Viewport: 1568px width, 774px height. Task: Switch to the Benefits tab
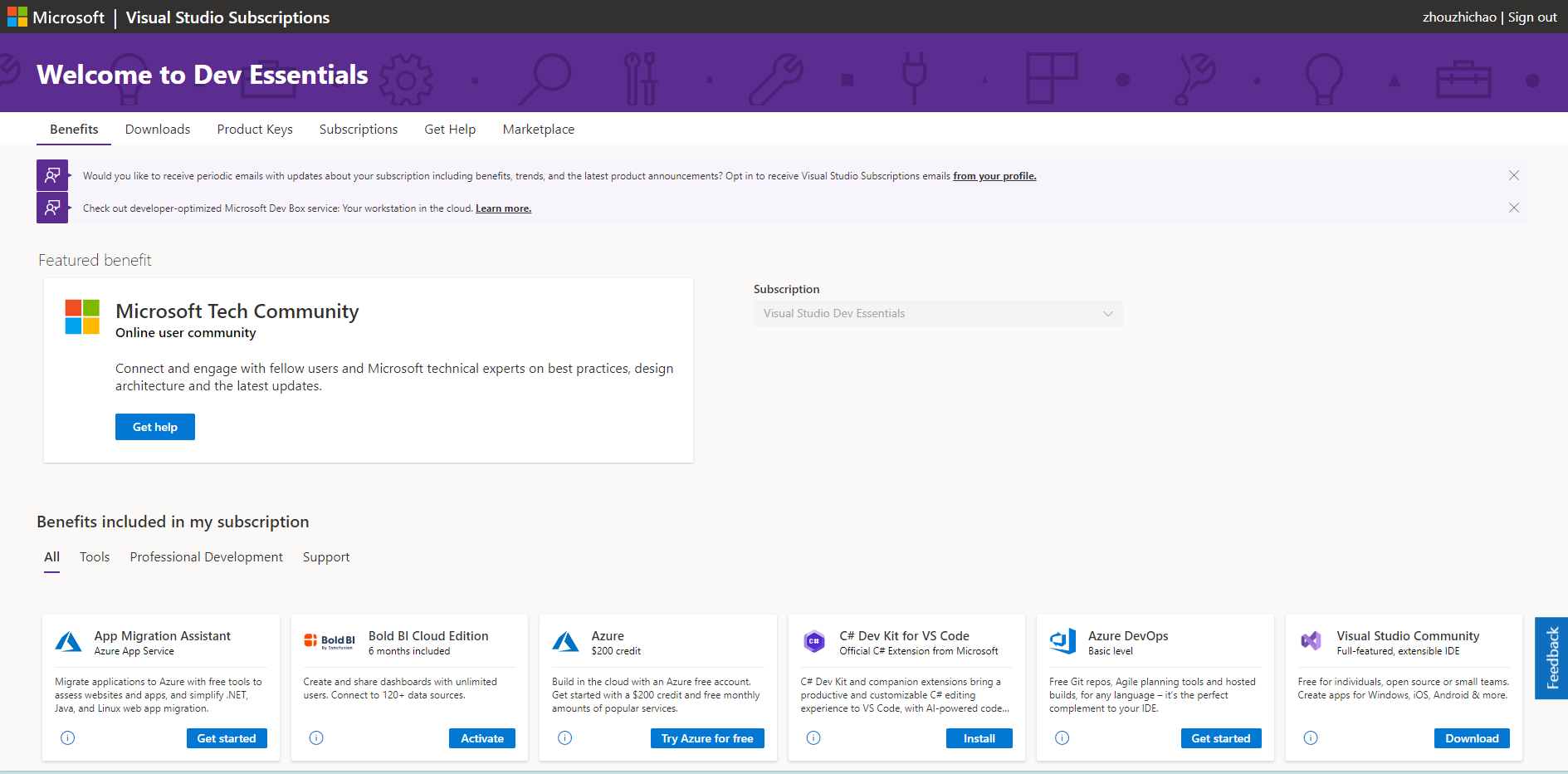pyautogui.click(x=74, y=130)
